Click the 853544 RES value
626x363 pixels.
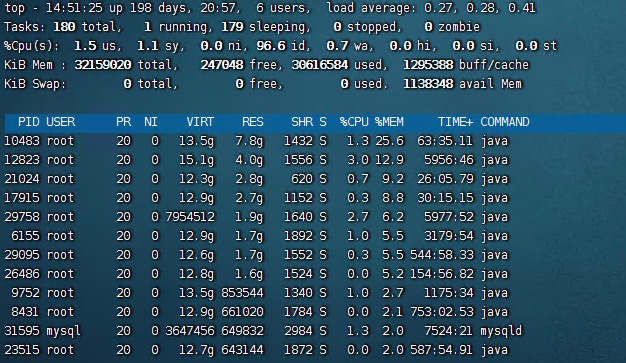(x=243, y=292)
